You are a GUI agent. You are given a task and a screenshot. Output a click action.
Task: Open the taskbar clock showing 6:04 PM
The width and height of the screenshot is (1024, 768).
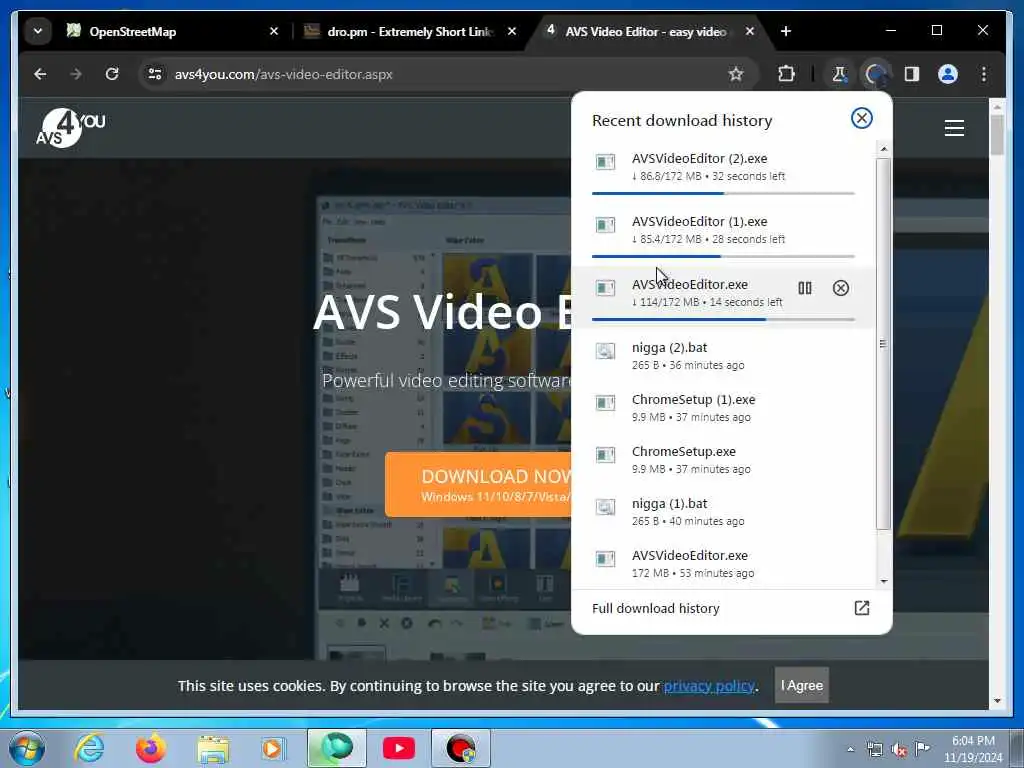[973, 749]
